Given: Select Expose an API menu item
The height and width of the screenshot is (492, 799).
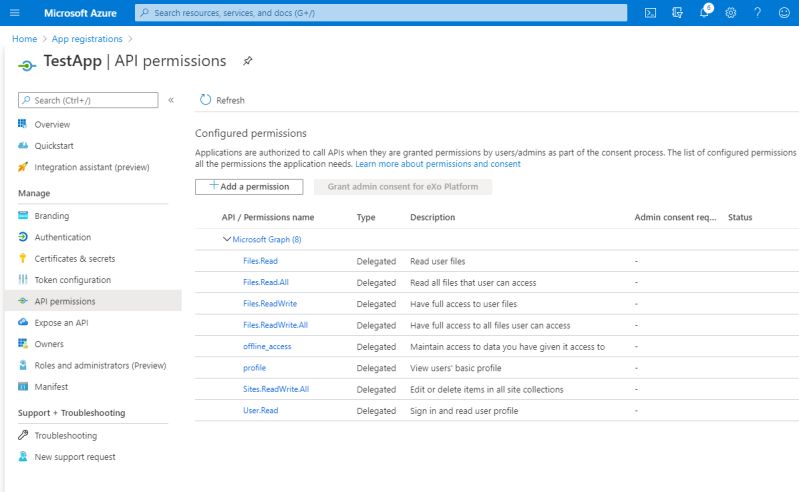Looking at the screenshot, I should (61, 322).
